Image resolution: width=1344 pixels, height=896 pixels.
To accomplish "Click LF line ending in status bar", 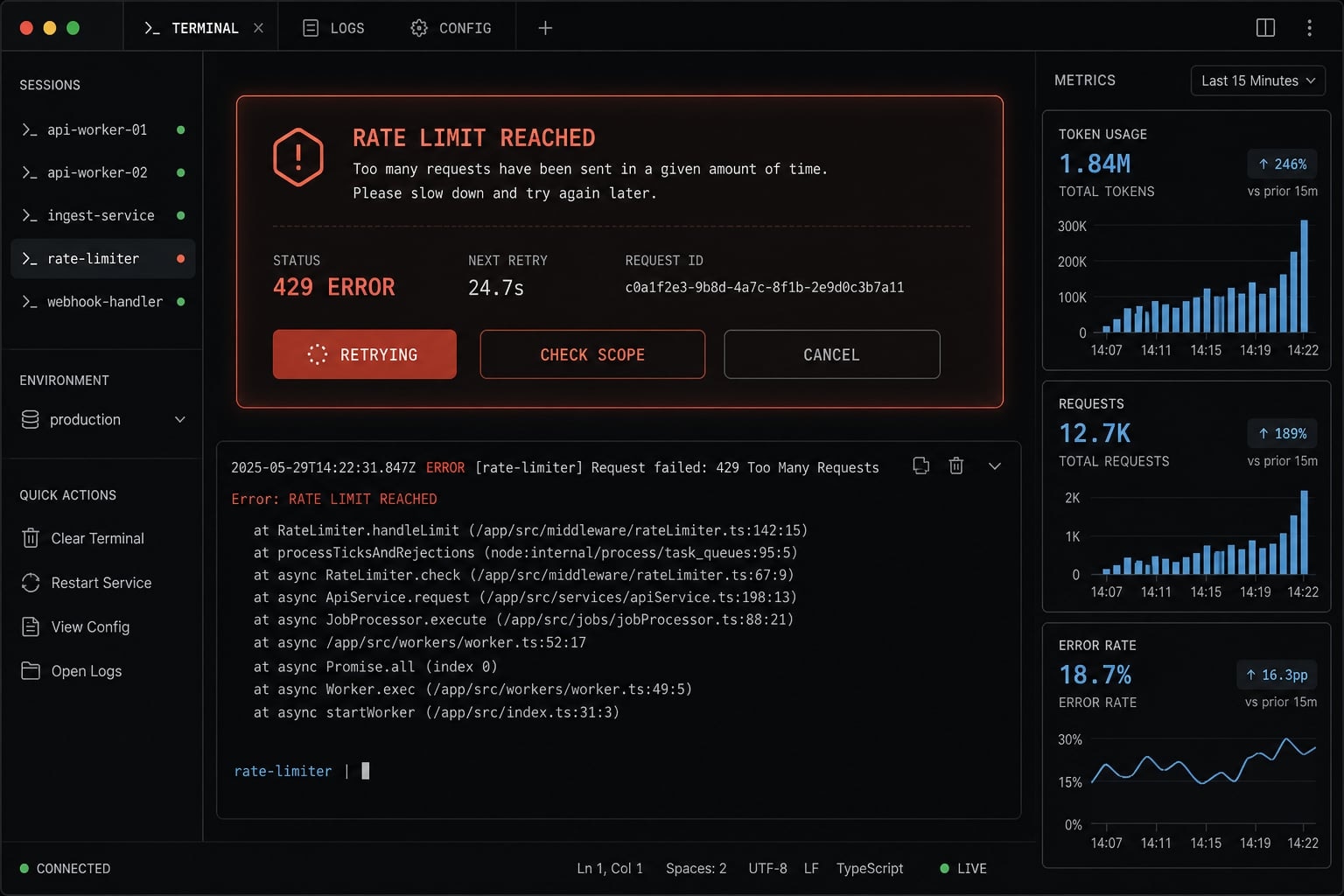I will (811, 869).
